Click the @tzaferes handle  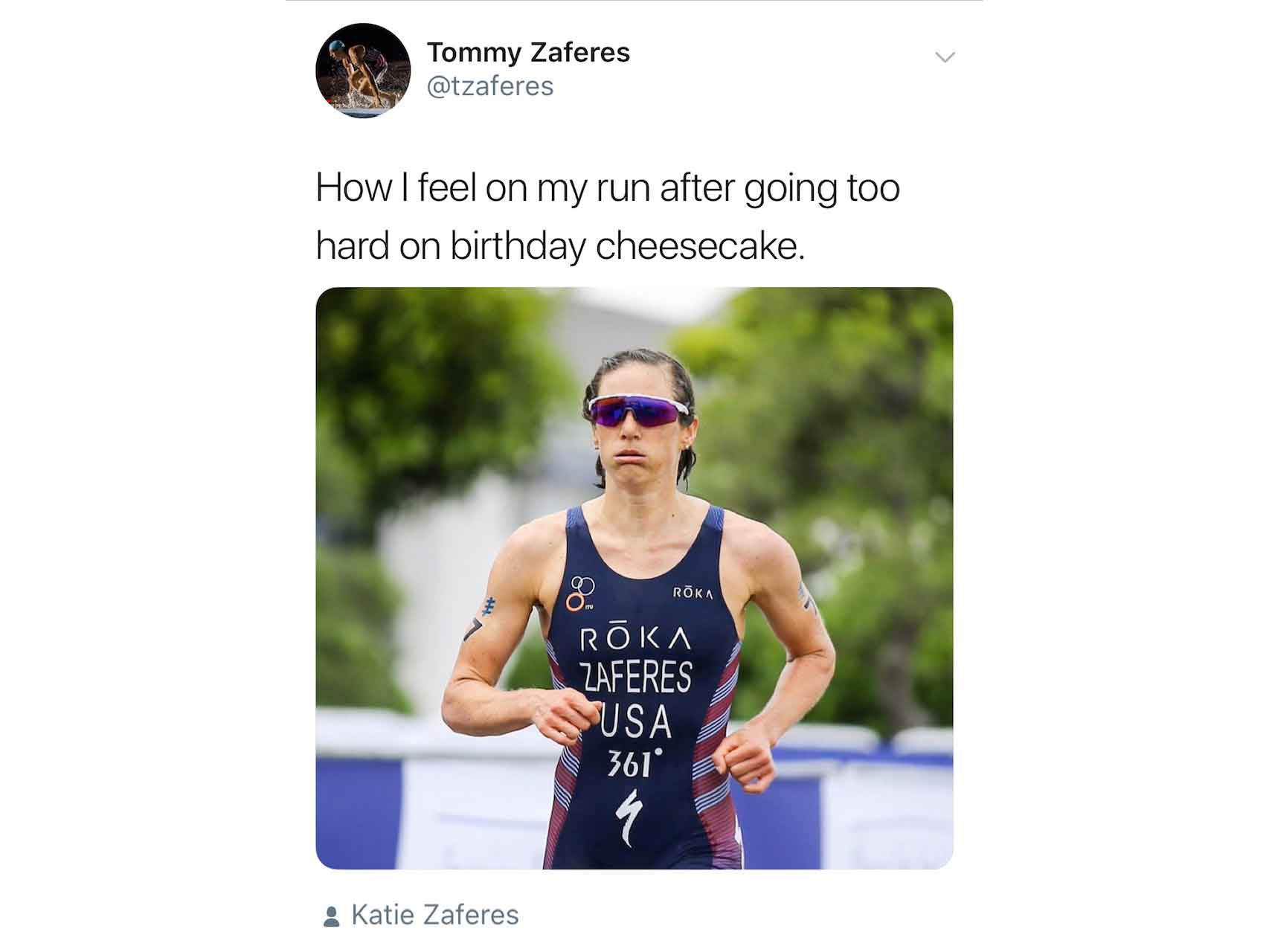[490, 86]
